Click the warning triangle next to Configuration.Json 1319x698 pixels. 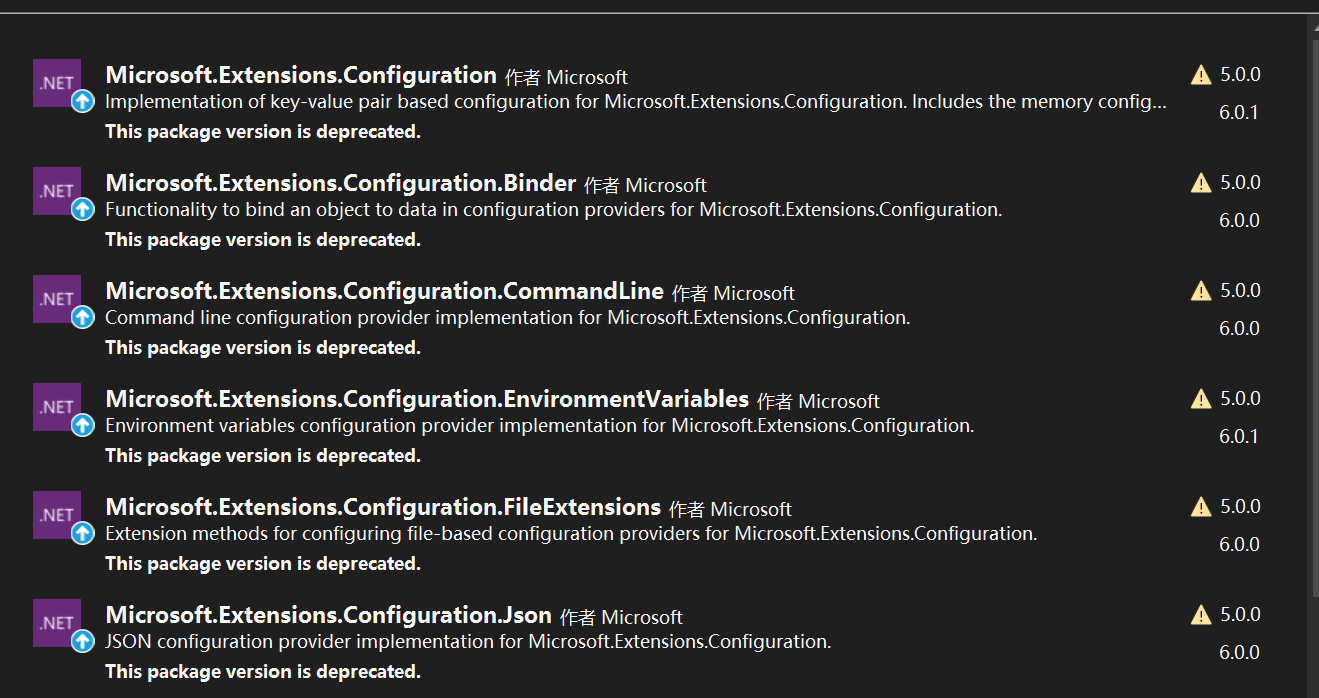(x=1201, y=615)
